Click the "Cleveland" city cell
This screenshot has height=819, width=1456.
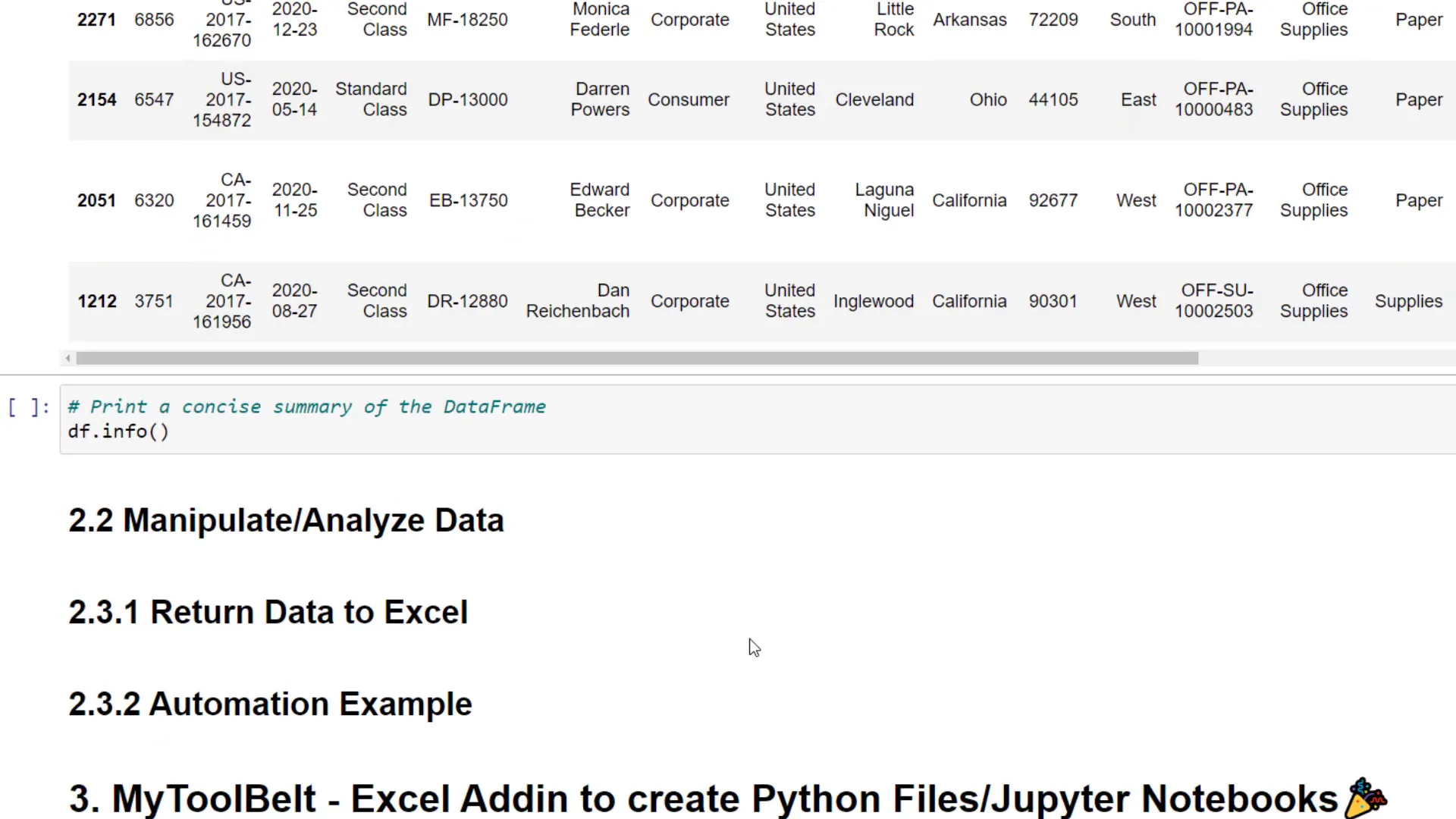tap(874, 99)
